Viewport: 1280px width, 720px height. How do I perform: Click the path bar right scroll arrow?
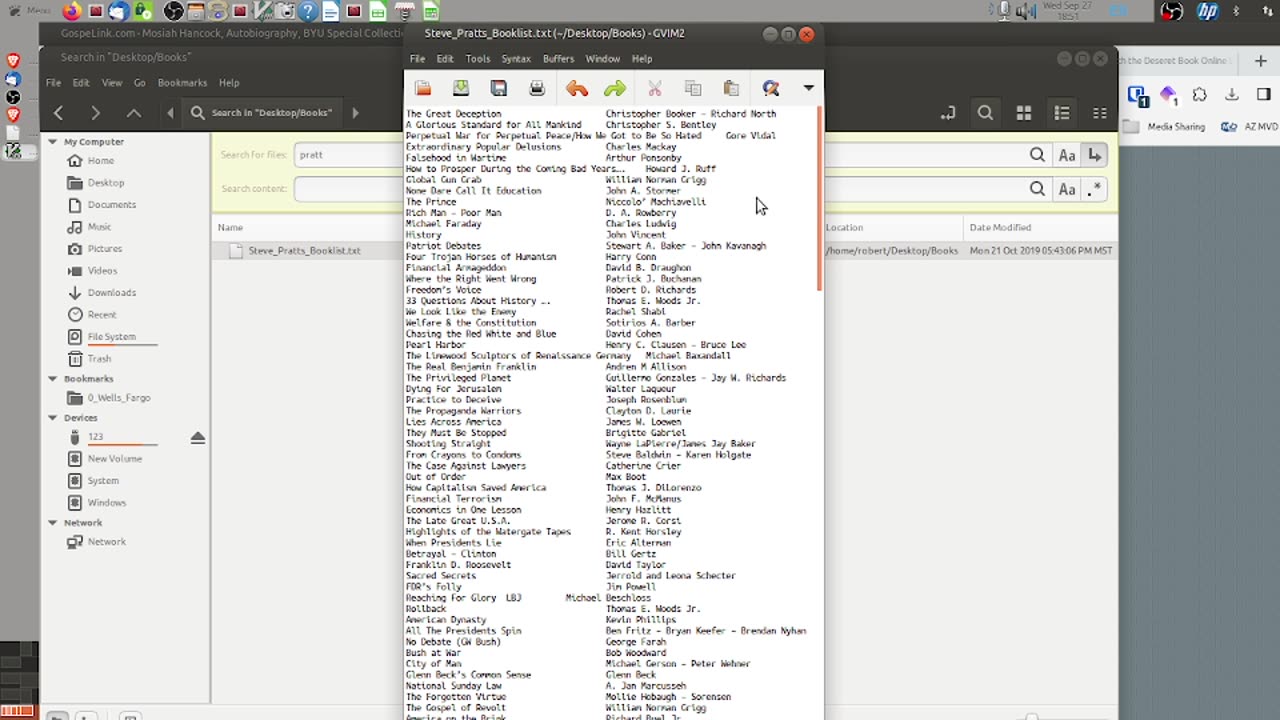[355, 113]
